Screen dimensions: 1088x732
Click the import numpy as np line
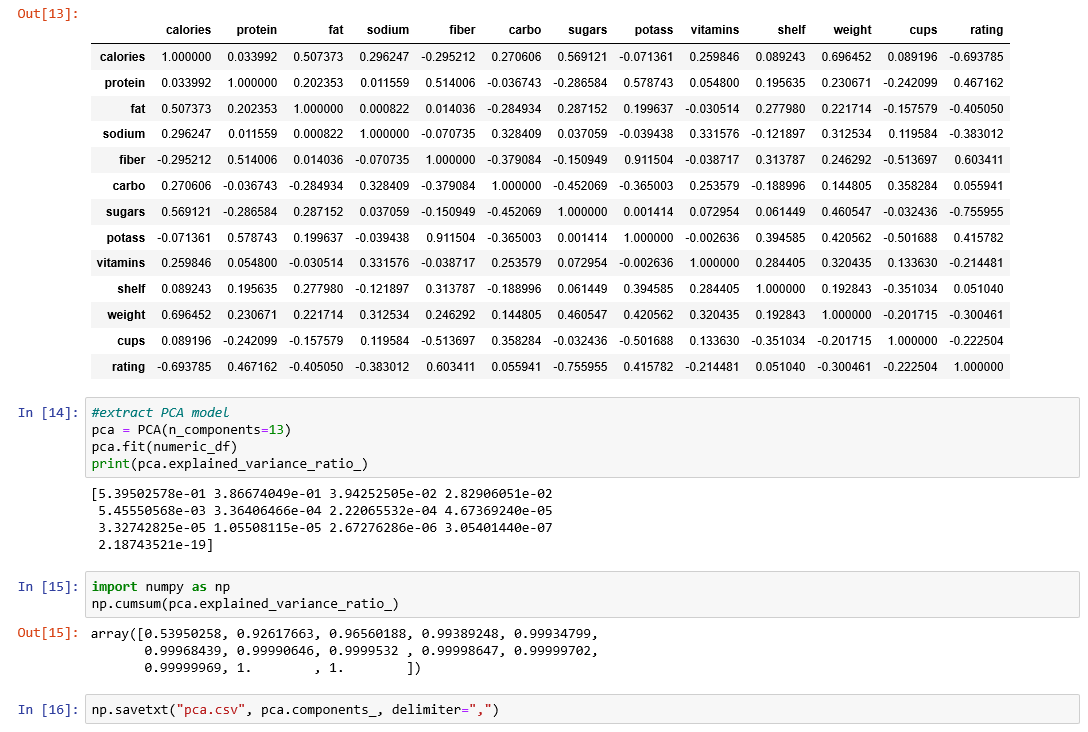pos(160,587)
